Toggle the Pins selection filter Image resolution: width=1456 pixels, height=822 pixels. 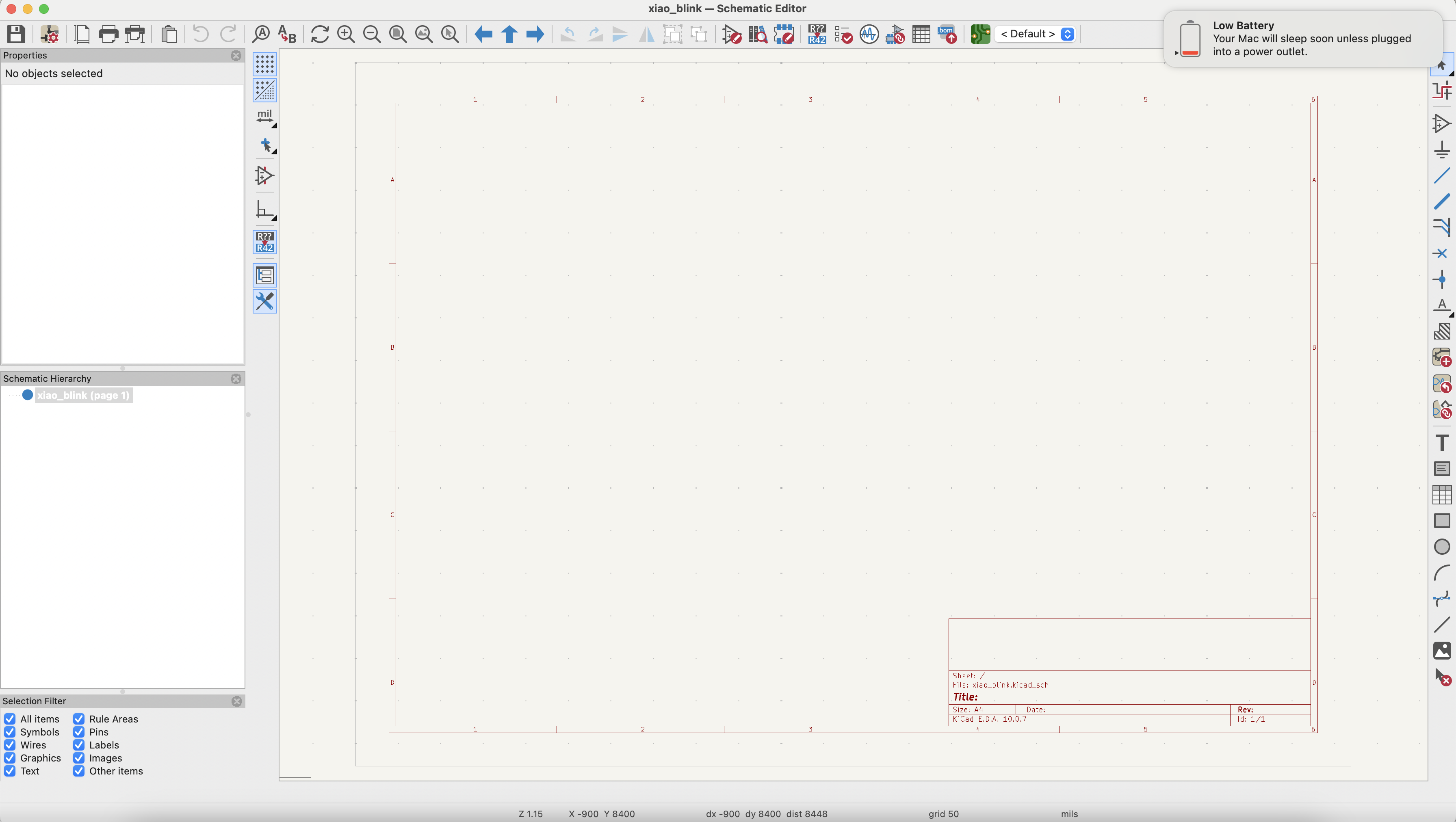pyautogui.click(x=78, y=731)
